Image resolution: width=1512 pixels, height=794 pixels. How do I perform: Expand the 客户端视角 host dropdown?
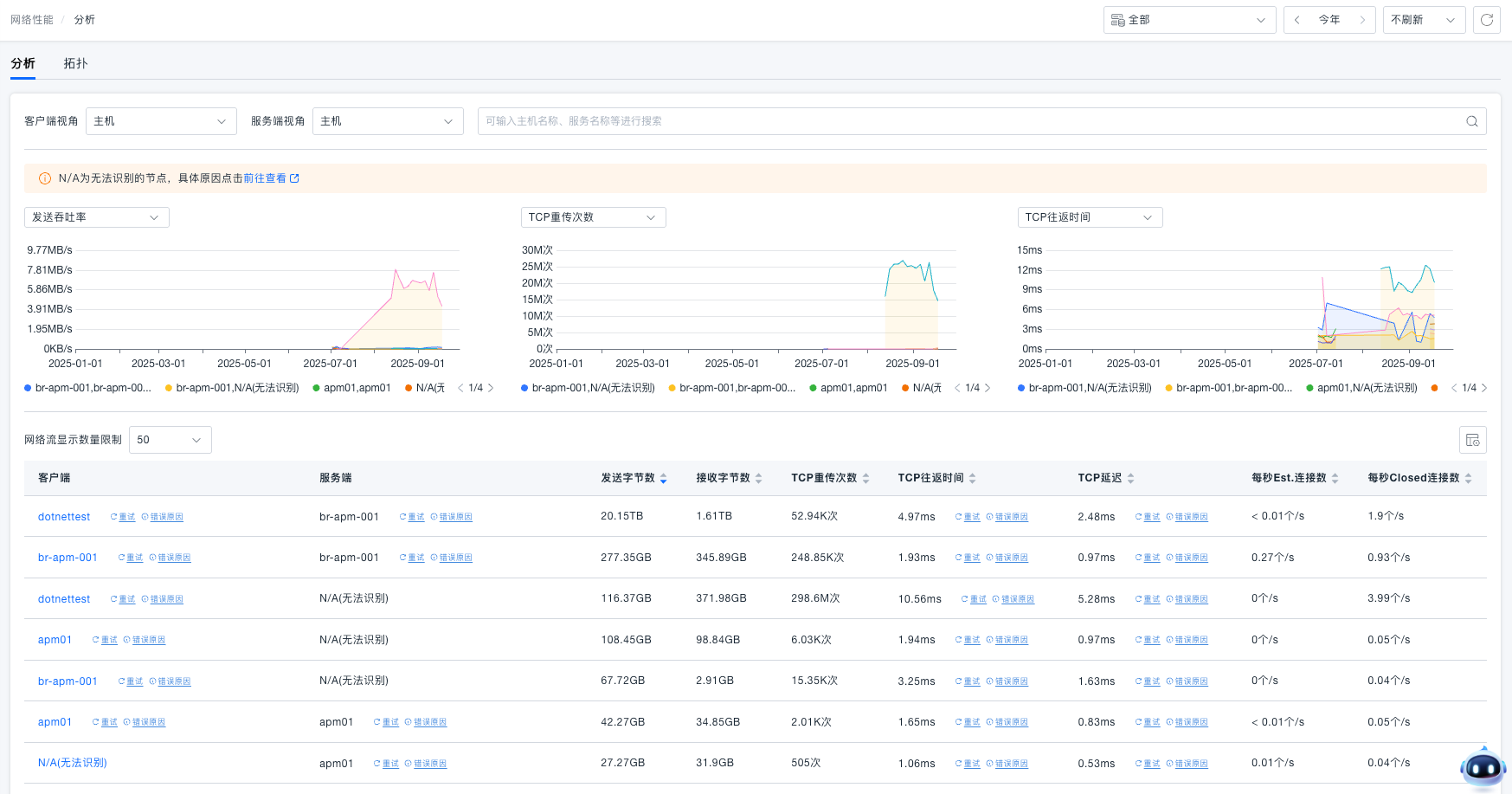coord(161,121)
